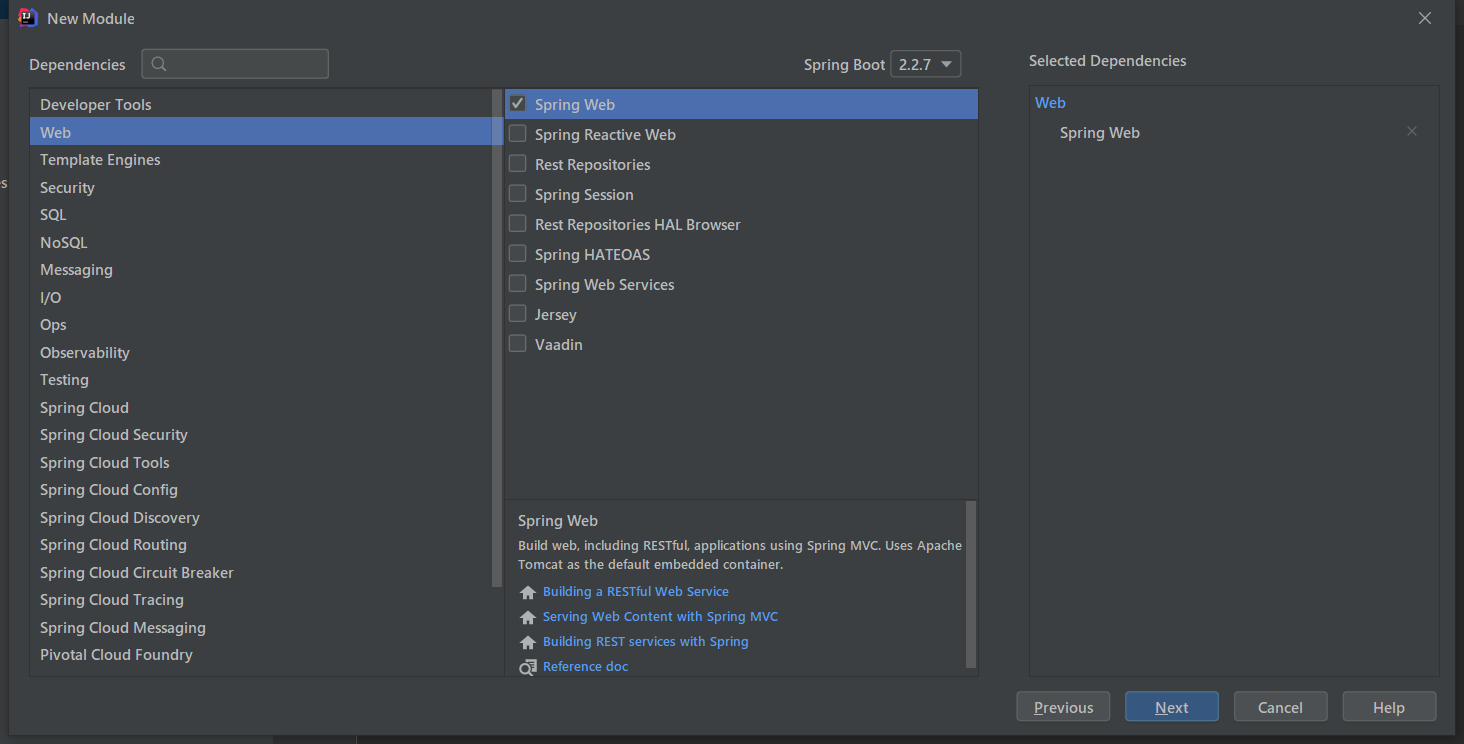Click home icon beside Building a RESTful Web Service

[528, 592]
